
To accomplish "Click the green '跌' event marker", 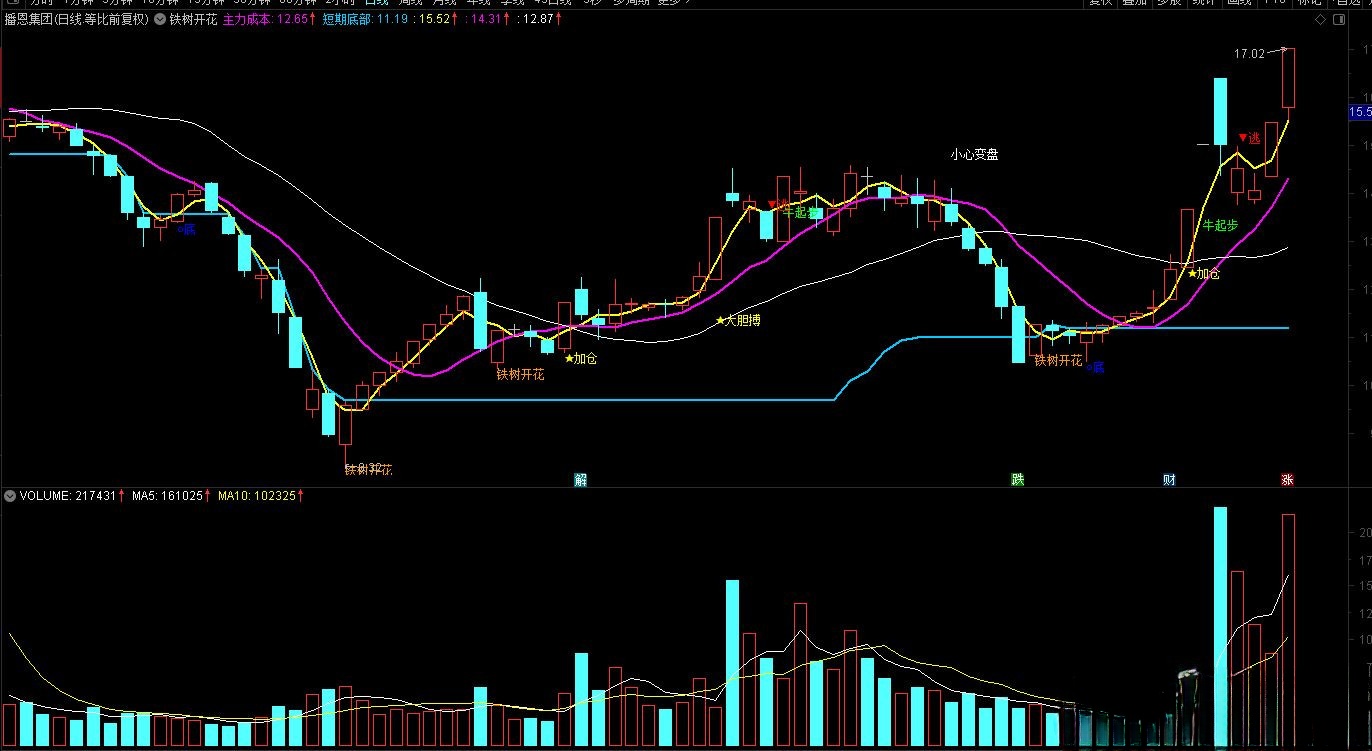I will coord(1017,480).
